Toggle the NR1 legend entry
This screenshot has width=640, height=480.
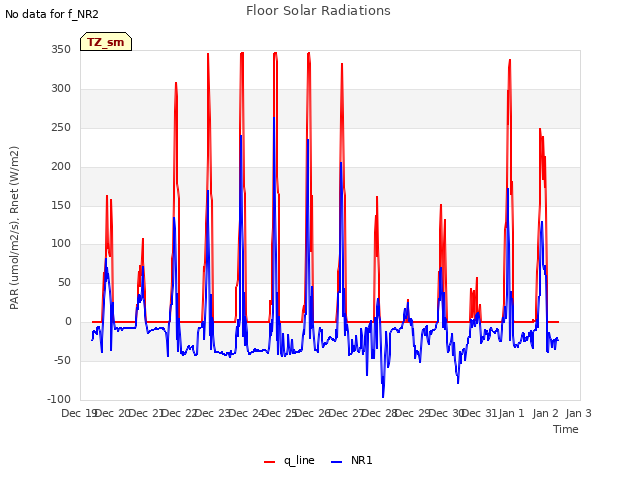click(351, 460)
